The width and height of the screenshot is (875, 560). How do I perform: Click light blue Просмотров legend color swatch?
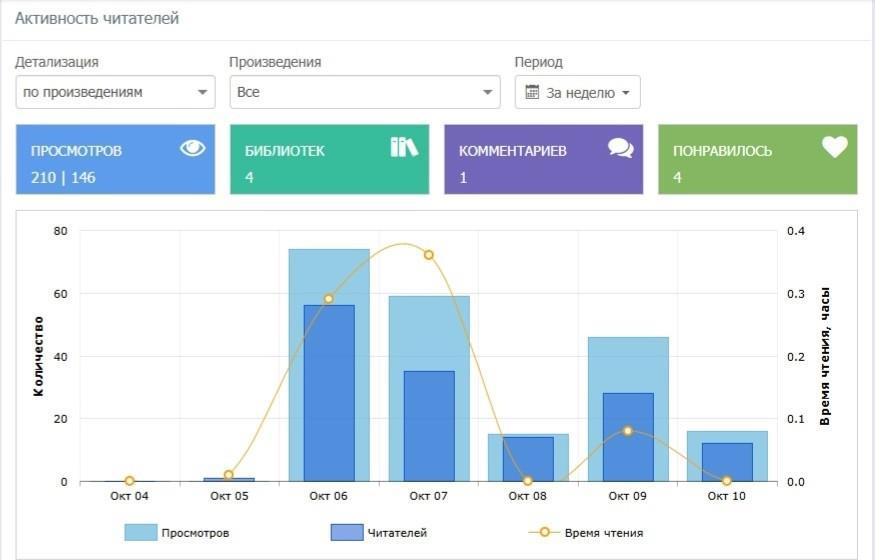[140, 533]
